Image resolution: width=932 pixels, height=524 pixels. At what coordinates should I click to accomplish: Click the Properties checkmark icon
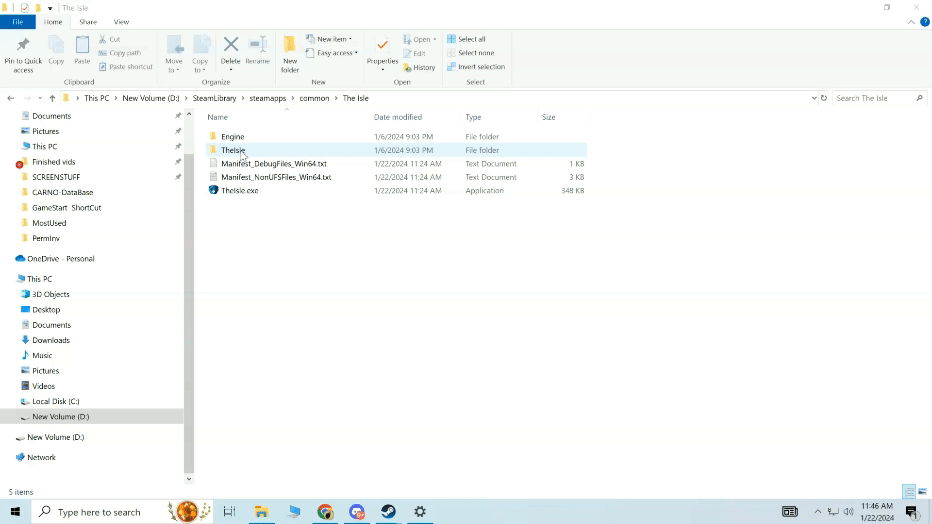pos(382,45)
